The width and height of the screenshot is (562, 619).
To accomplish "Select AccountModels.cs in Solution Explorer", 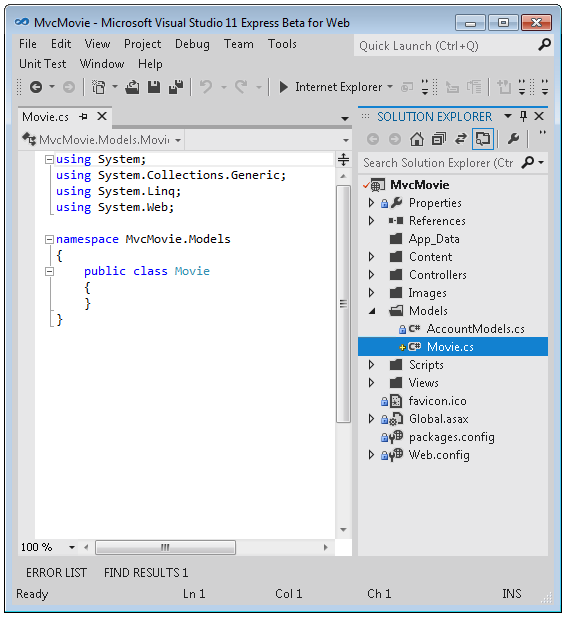I will pos(476,329).
